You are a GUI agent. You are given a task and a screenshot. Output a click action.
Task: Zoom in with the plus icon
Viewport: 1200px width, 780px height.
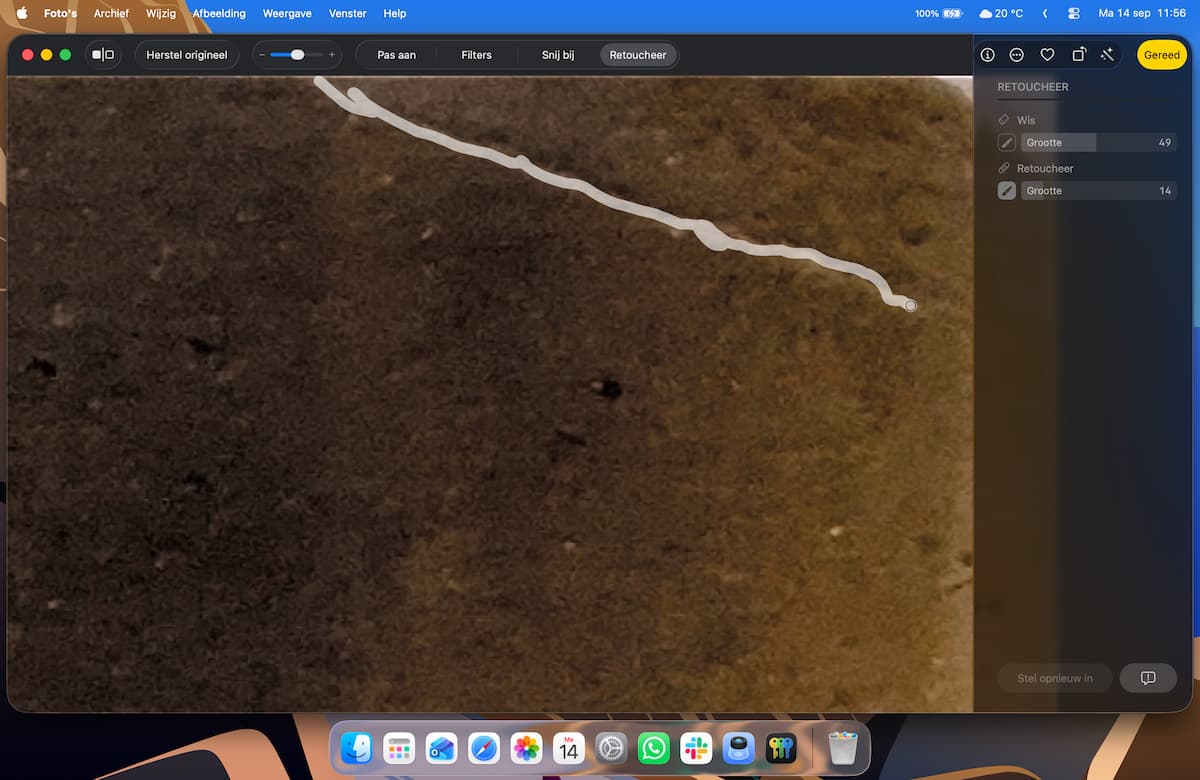point(332,55)
